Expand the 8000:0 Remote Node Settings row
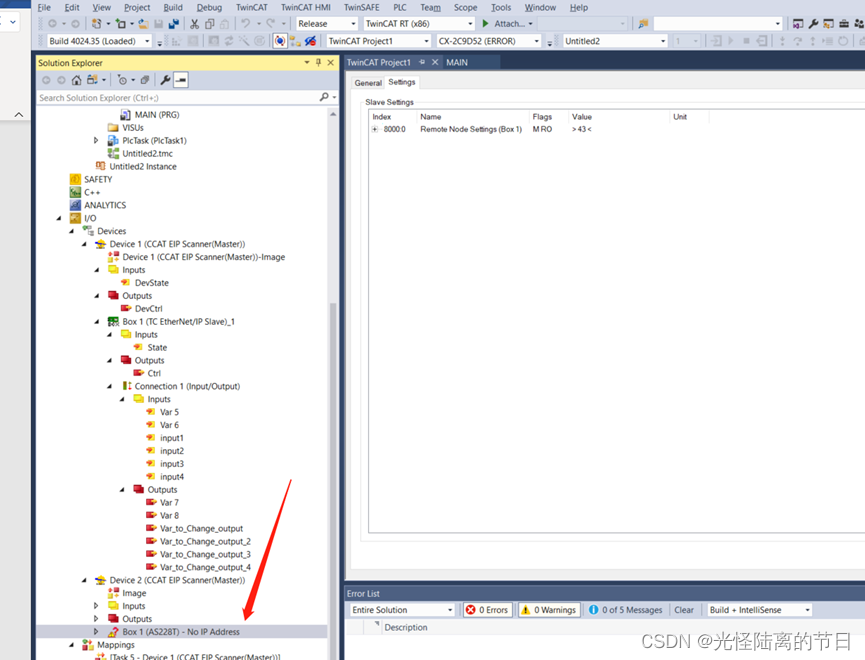This screenshot has width=865, height=660. [375, 129]
